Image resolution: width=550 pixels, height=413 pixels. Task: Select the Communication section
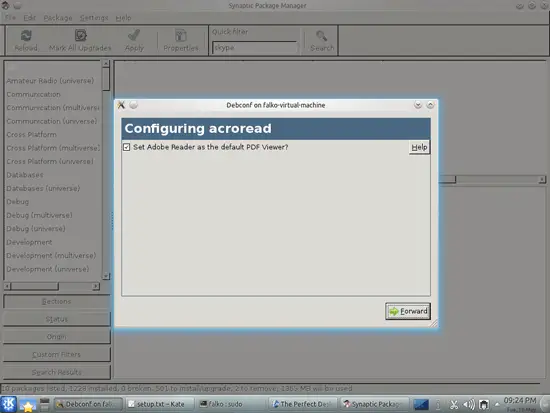[x=33, y=94]
